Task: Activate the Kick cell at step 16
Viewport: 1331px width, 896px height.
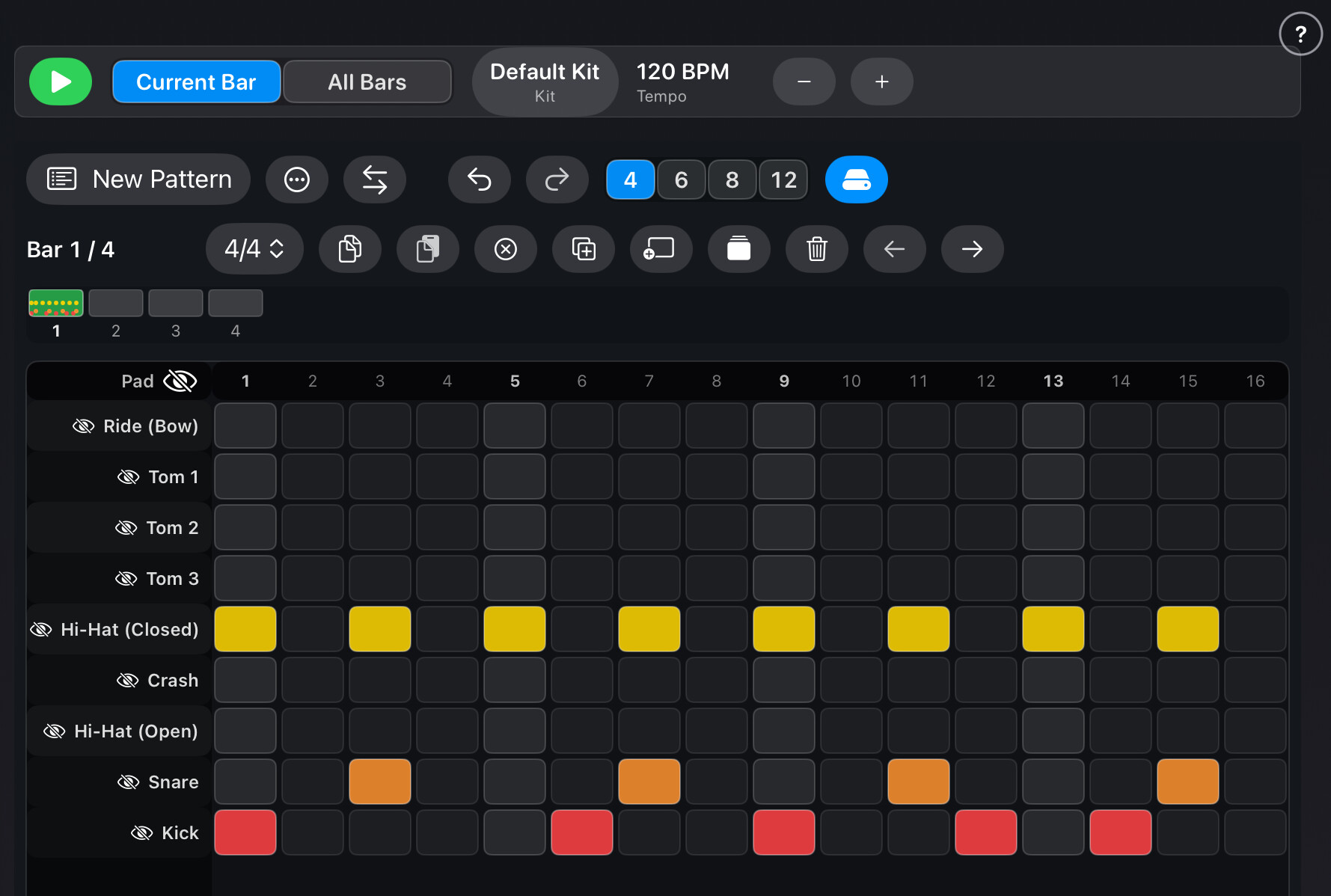Action: point(1255,832)
